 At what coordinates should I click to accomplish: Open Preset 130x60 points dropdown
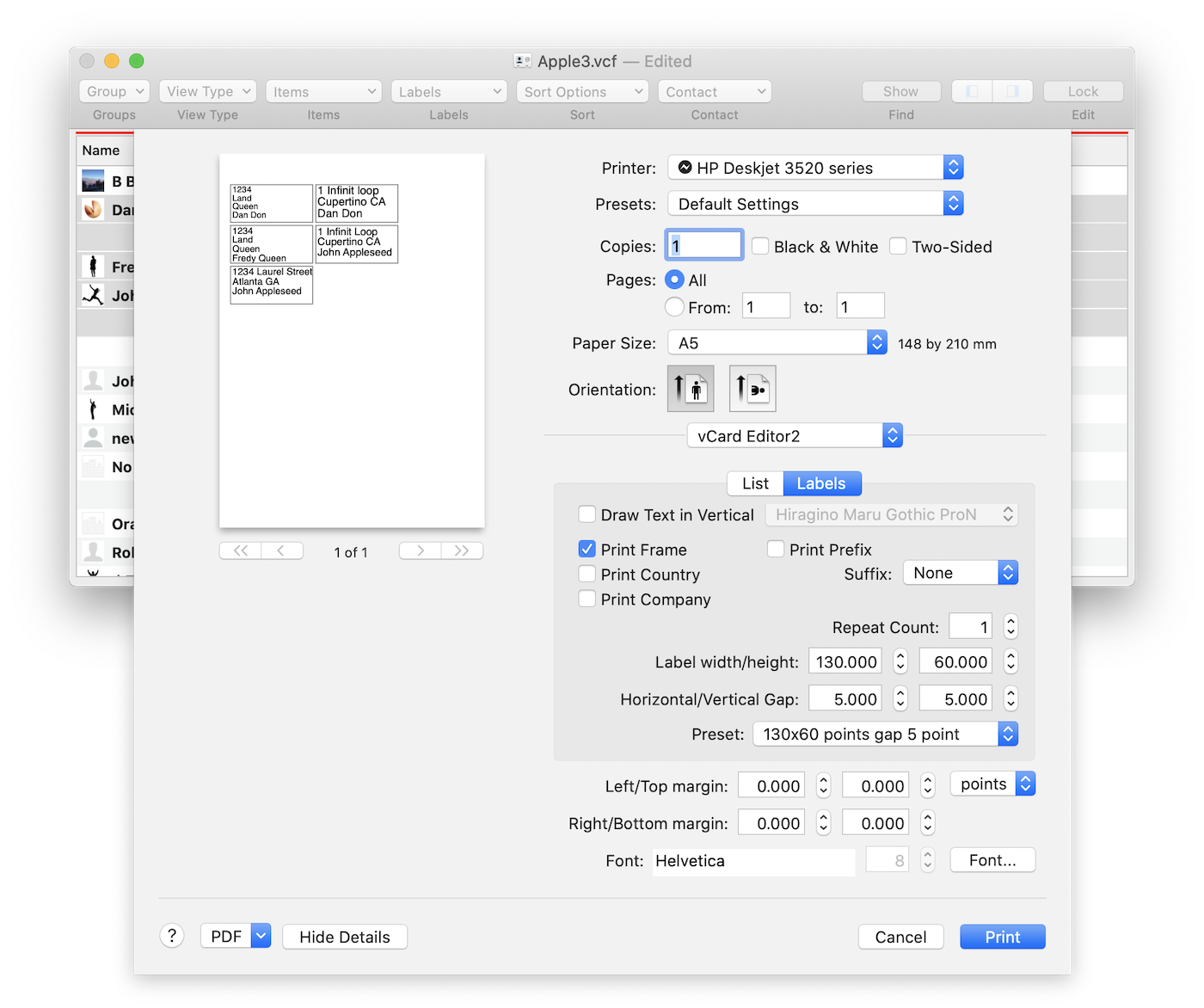tap(886, 734)
